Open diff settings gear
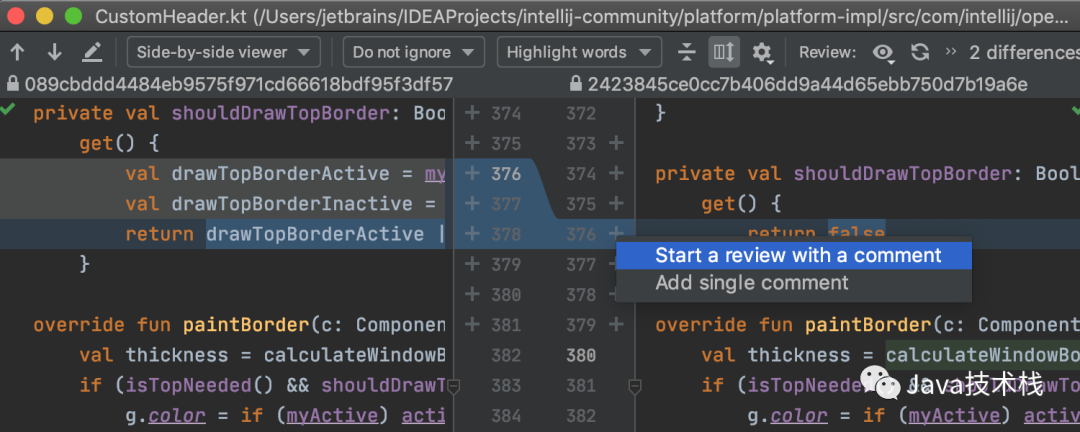 click(x=761, y=52)
